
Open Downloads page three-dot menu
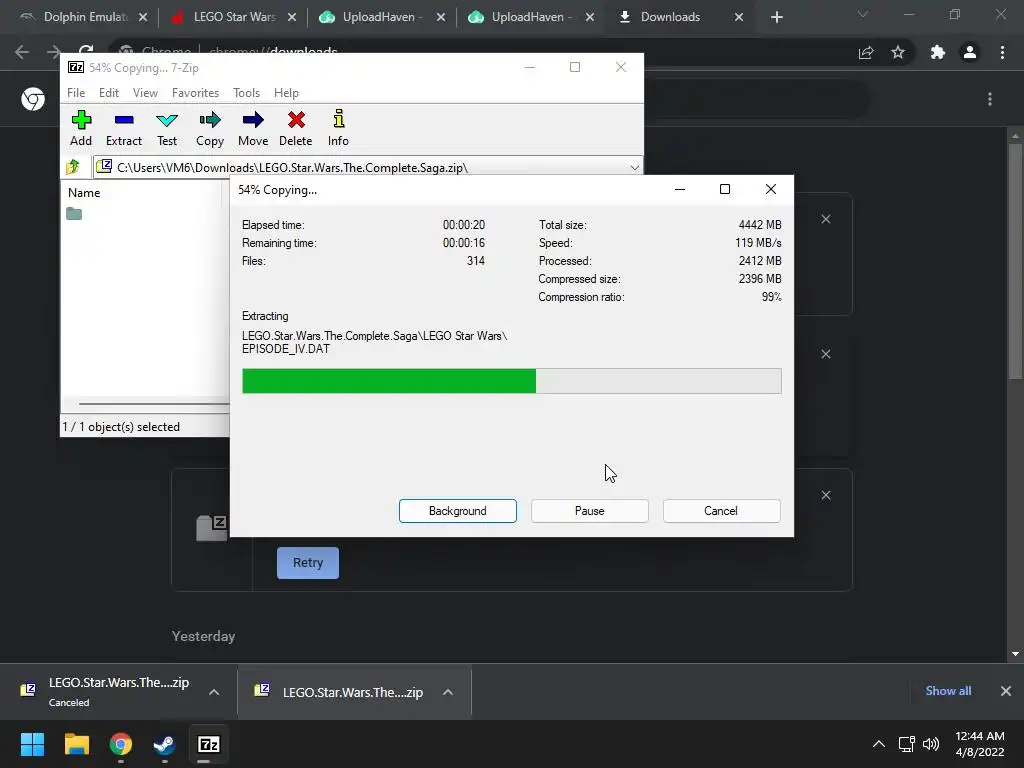point(990,99)
